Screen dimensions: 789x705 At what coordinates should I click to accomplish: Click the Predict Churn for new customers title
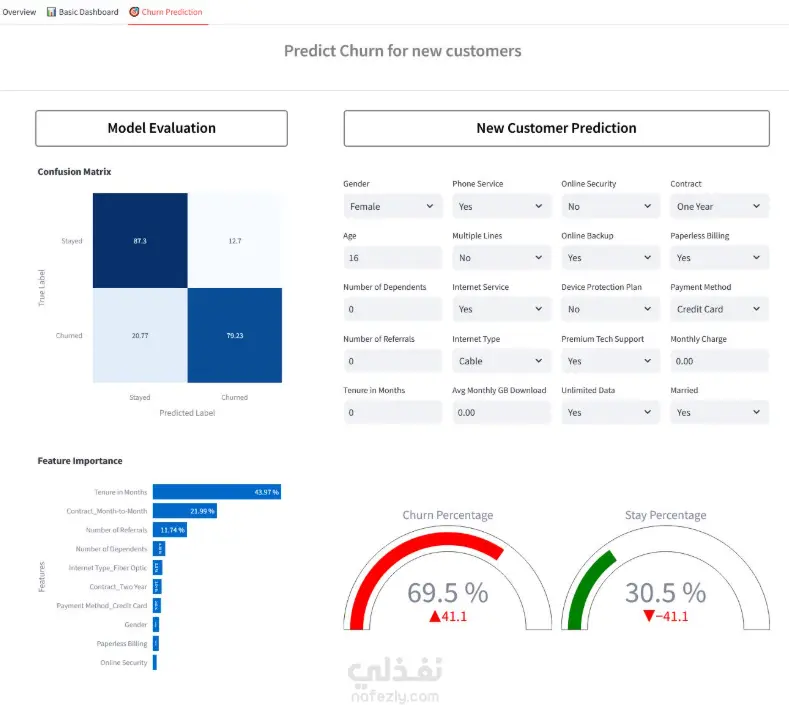click(403, 51)
